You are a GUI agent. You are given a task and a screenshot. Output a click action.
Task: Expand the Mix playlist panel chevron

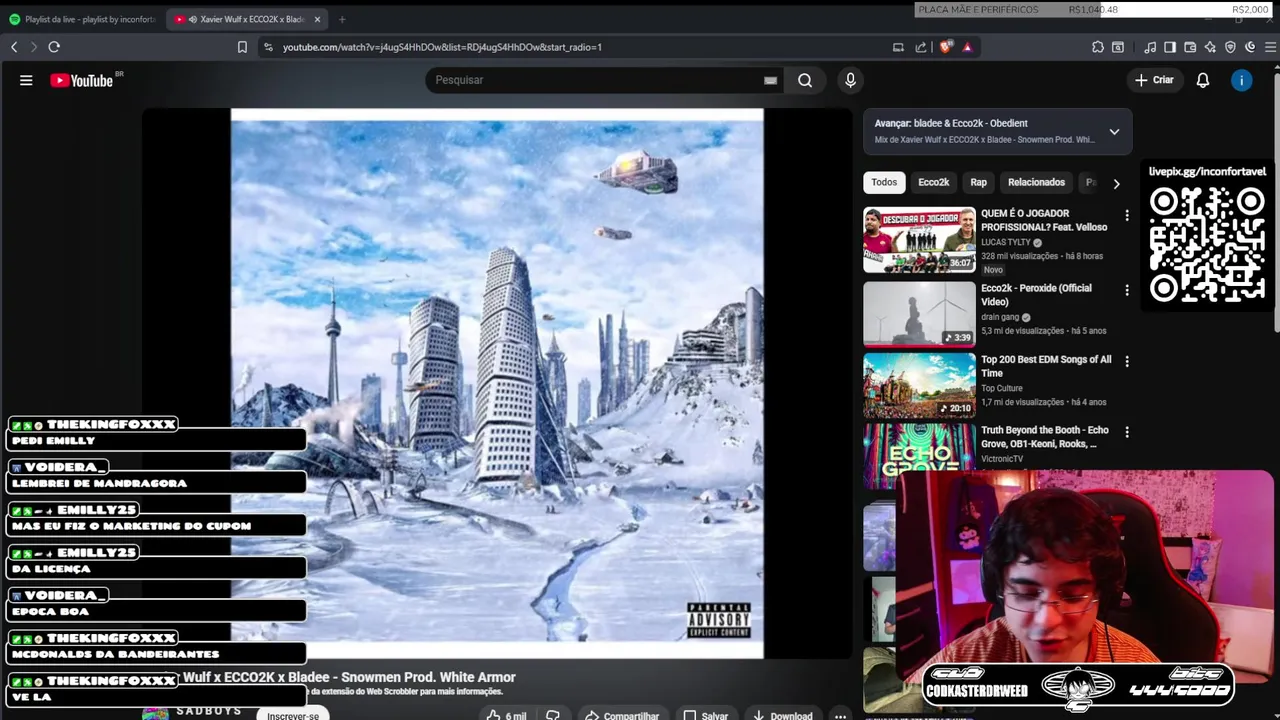point(1114,131)
